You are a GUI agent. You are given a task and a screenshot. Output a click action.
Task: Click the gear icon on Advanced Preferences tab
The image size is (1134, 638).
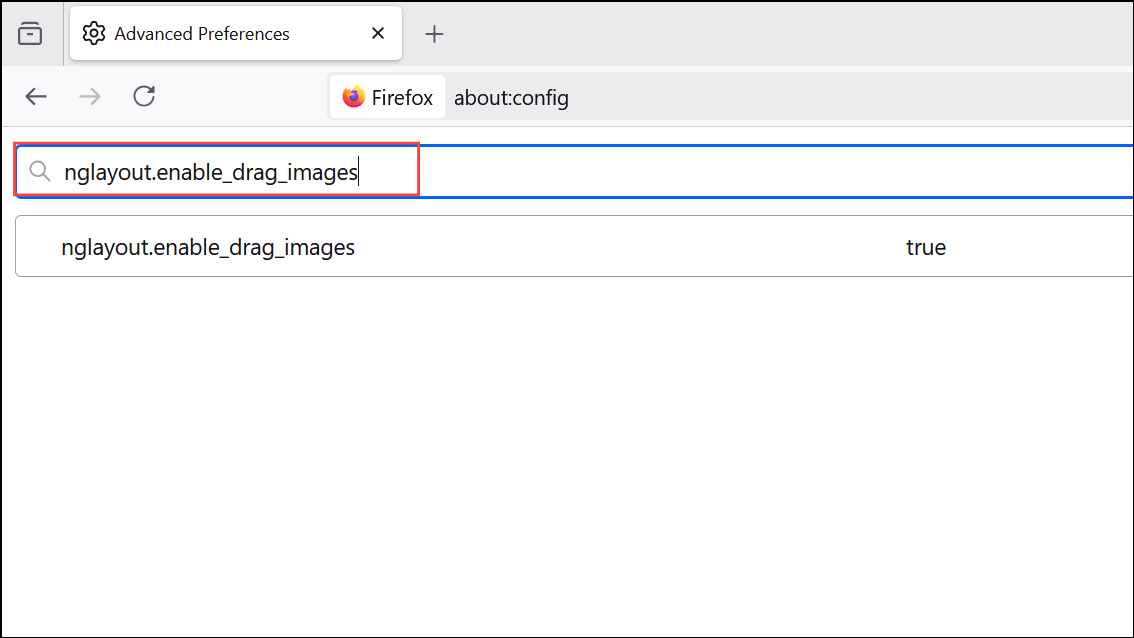94,34
